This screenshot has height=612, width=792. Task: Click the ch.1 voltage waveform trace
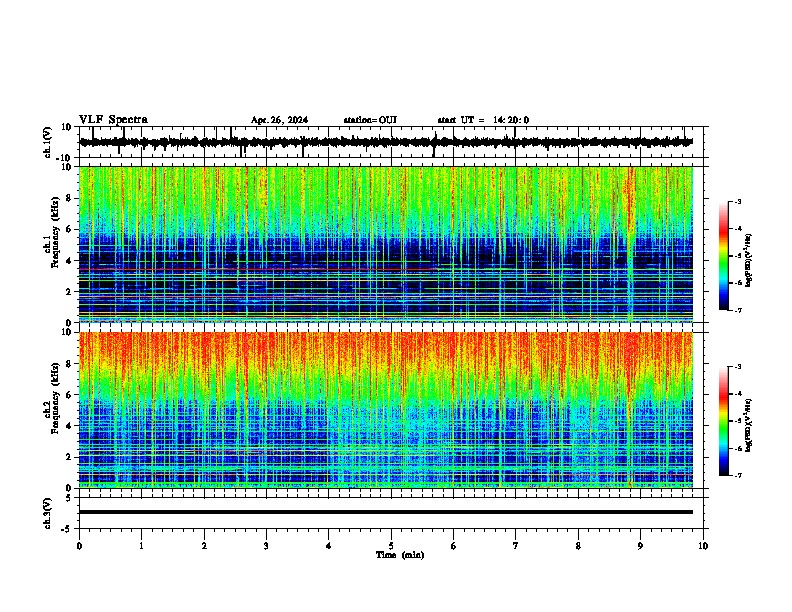pyautogui.click(x=386, y=142)
